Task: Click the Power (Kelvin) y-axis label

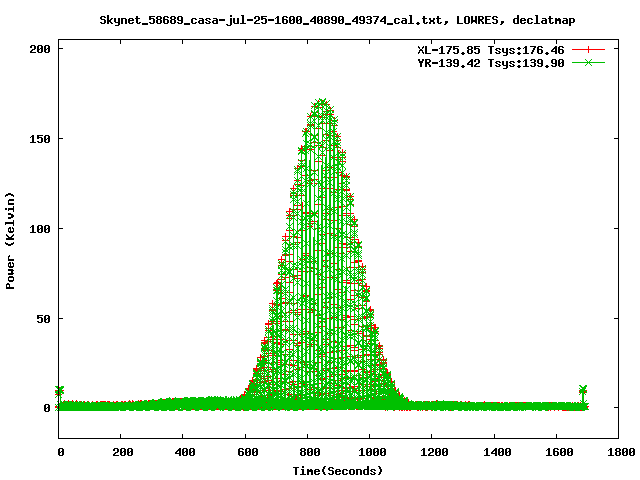Action: pos(10,241)
